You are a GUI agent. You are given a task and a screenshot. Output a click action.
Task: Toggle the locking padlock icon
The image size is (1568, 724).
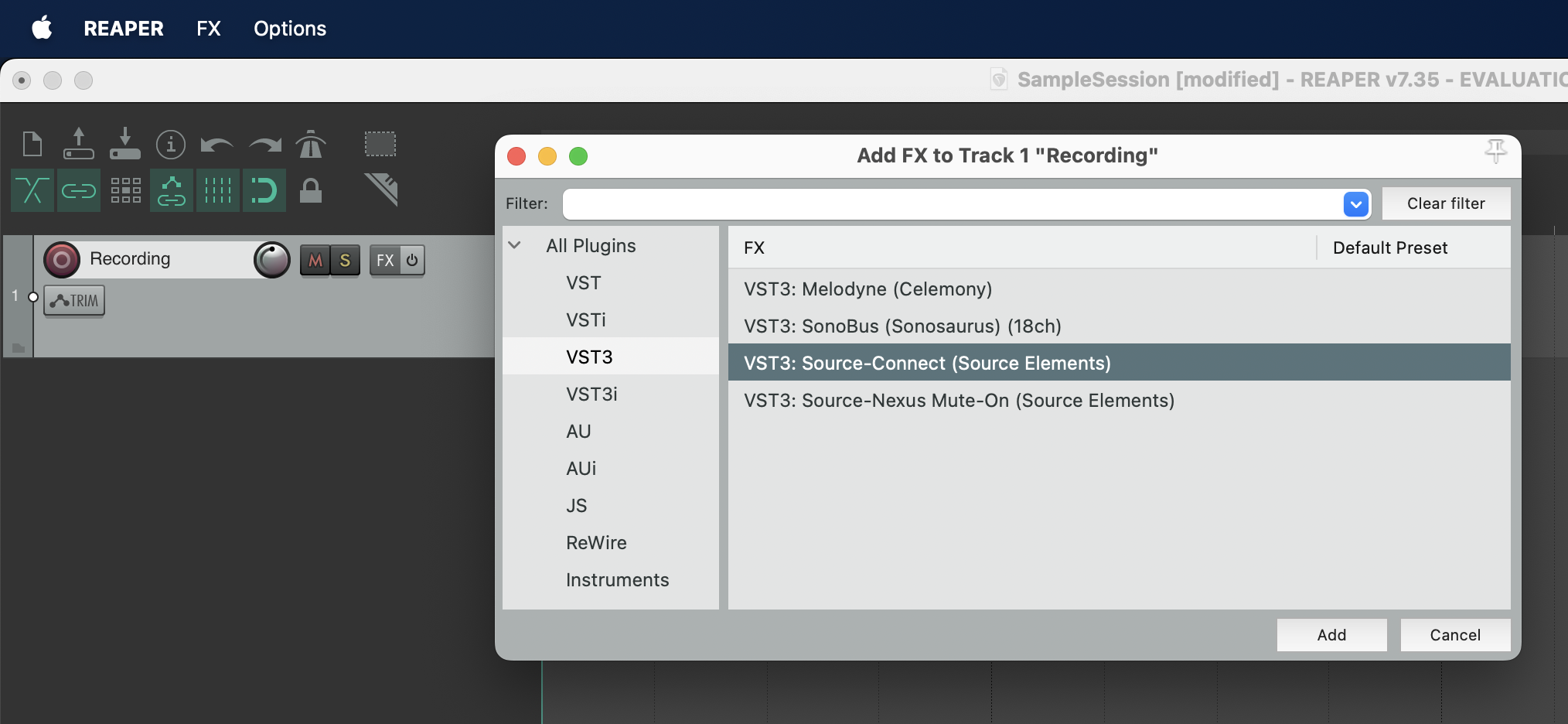311,191
